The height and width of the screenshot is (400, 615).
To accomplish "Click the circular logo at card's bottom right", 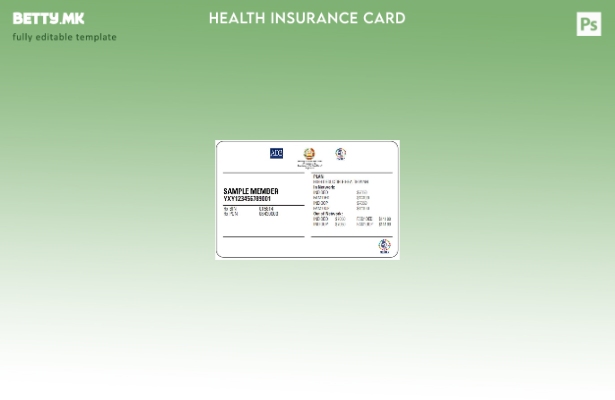I will 383,245.
